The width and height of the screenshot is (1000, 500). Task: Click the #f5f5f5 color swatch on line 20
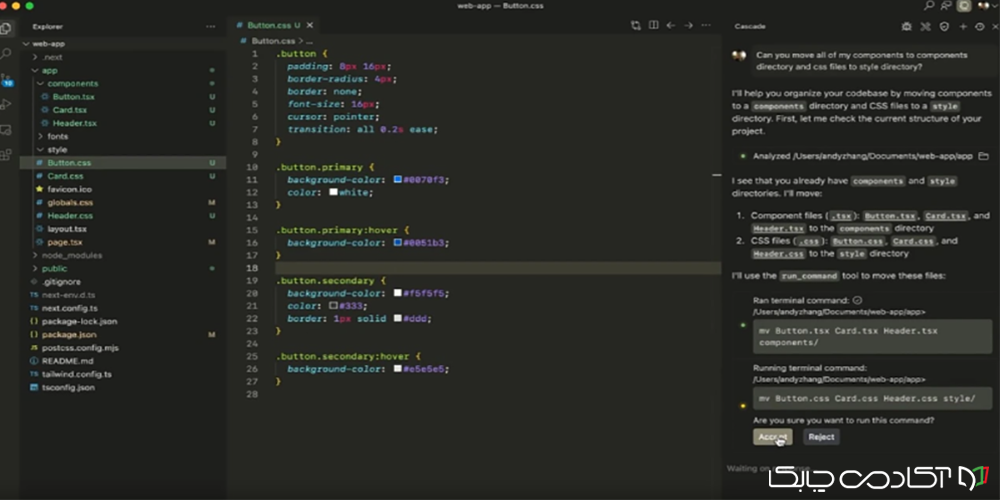coord(398,293)
